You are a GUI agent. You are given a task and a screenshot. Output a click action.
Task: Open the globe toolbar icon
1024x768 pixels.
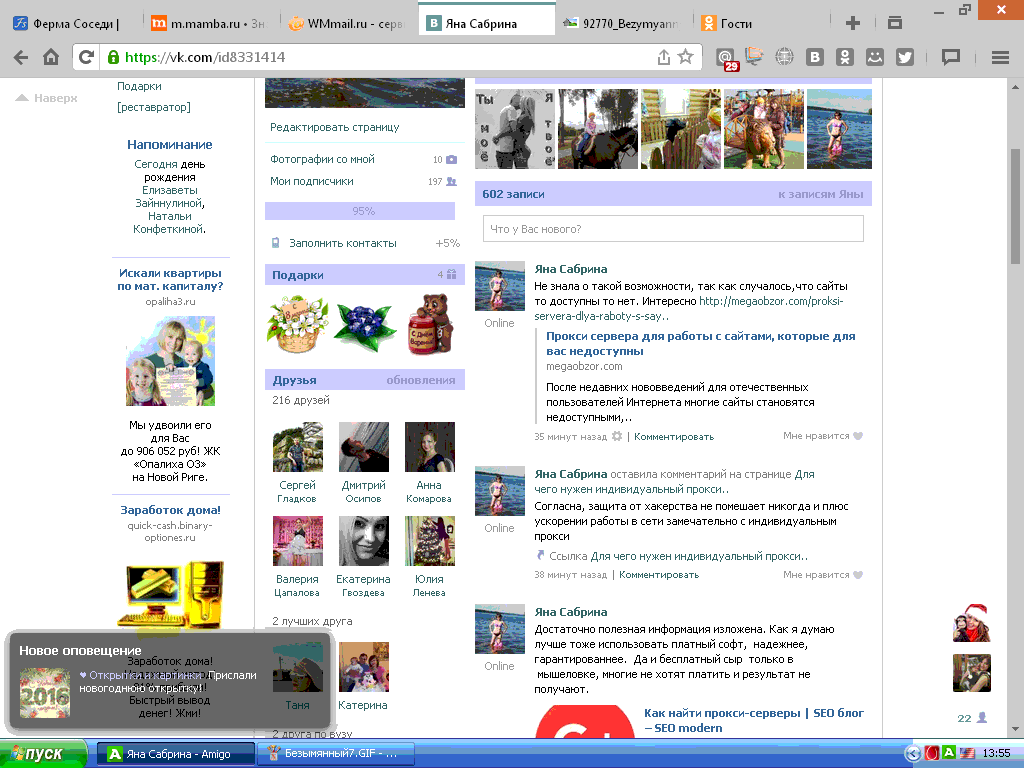coord(784,57)
